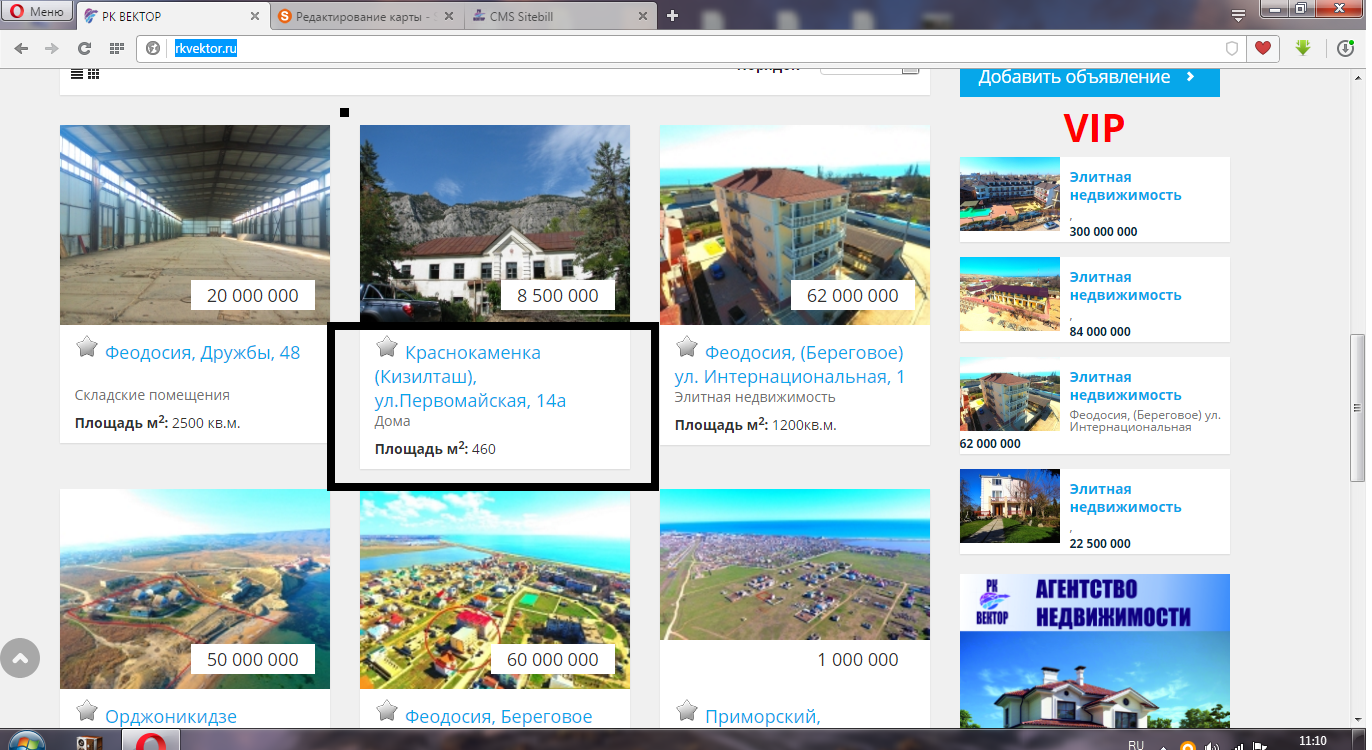Open the white house mountain photo
Screen dimensions: 1372x750
tap(495, 225)
